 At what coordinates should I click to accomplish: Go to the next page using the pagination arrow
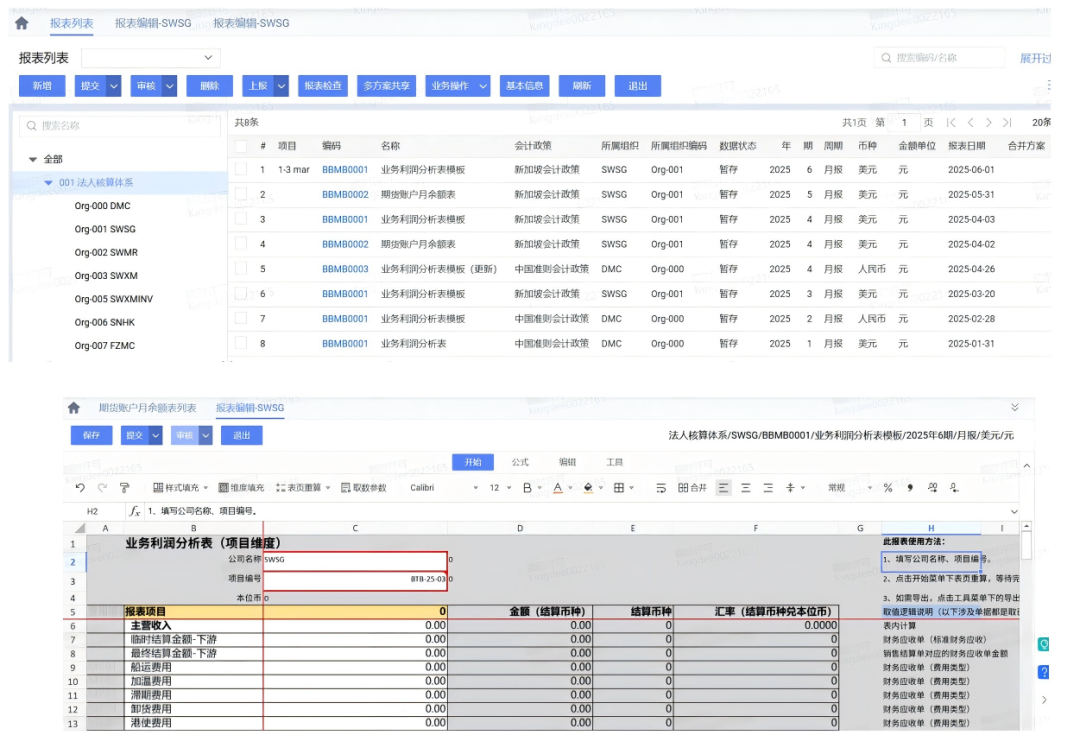[988, 123]
